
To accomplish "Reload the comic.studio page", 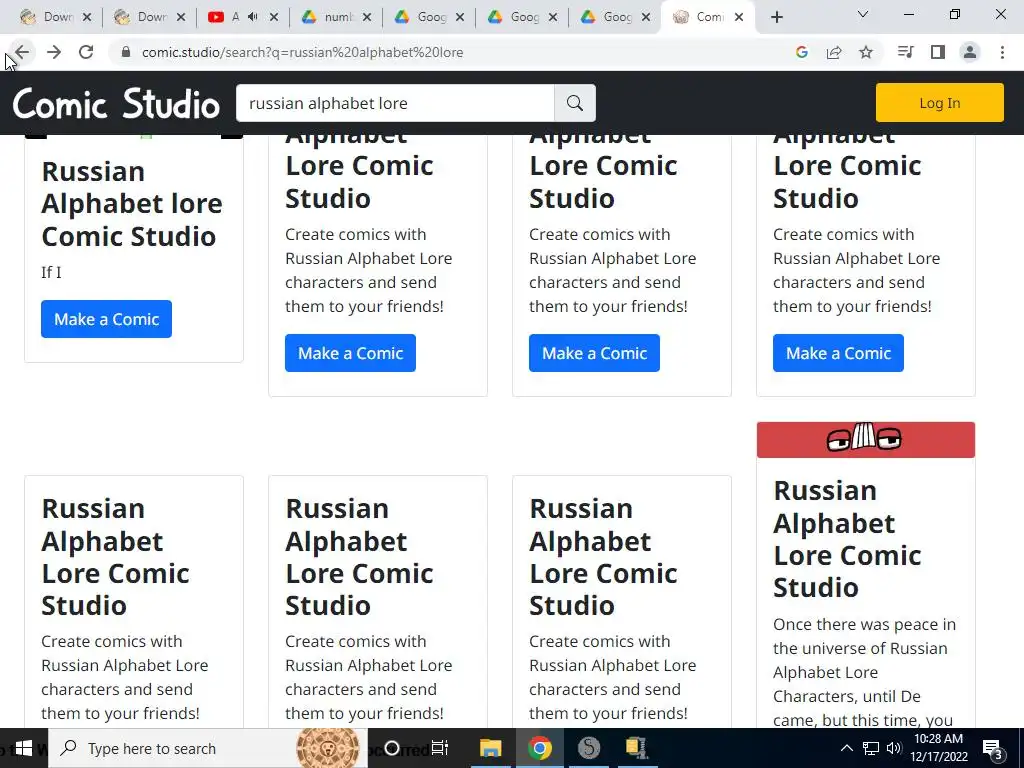I will point(86,52).
